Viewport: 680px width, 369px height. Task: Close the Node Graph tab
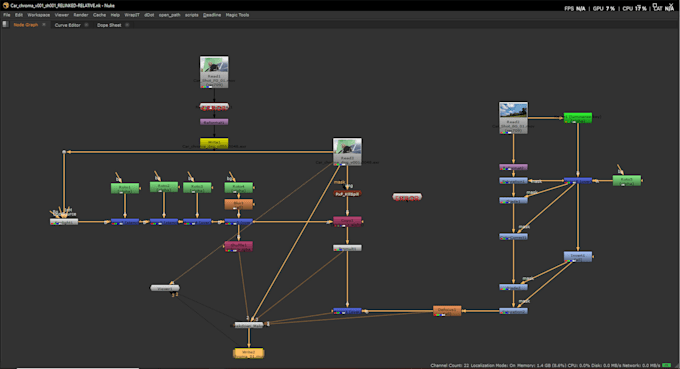(x=44, y=25)
